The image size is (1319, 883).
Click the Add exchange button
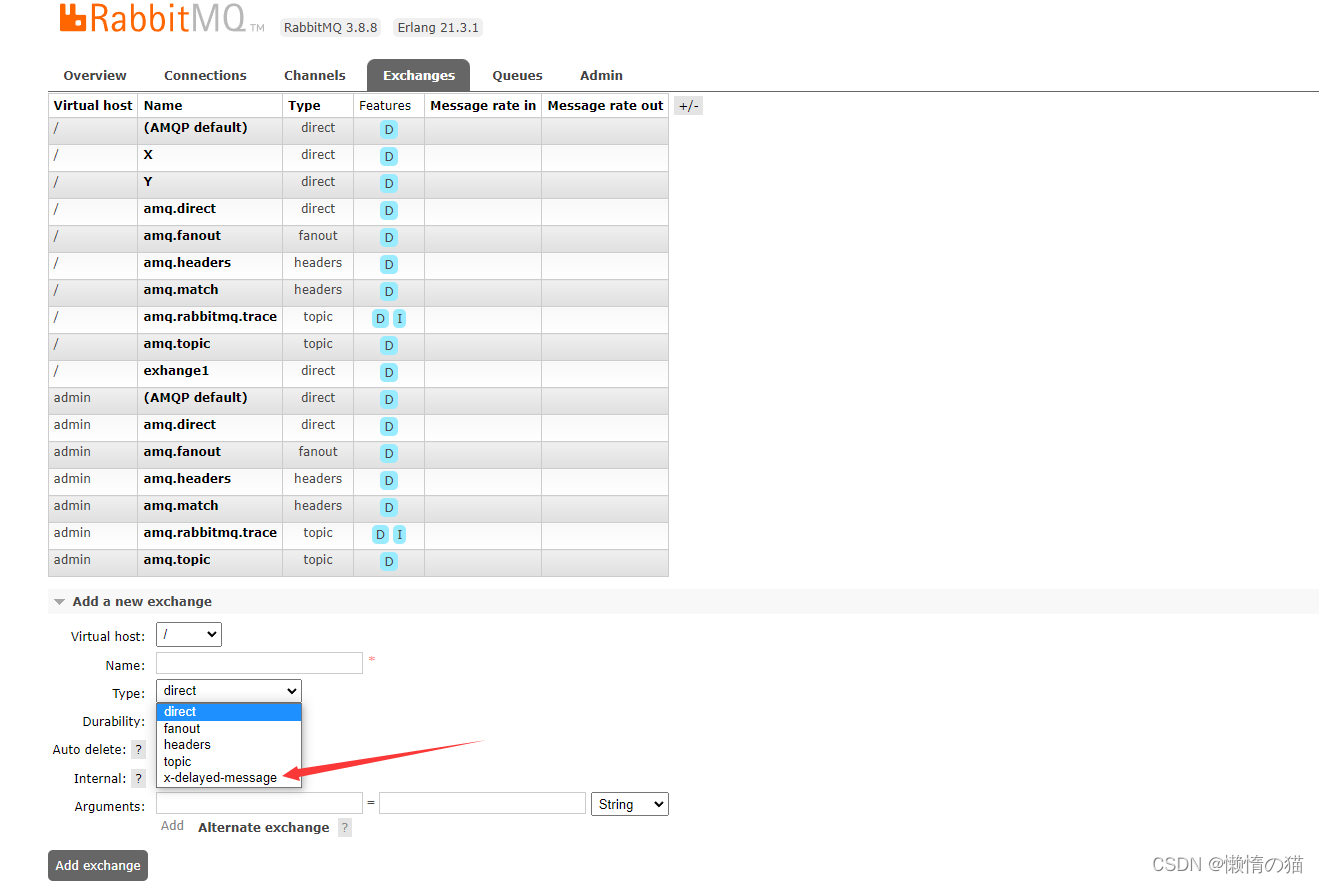pos(98,865)
